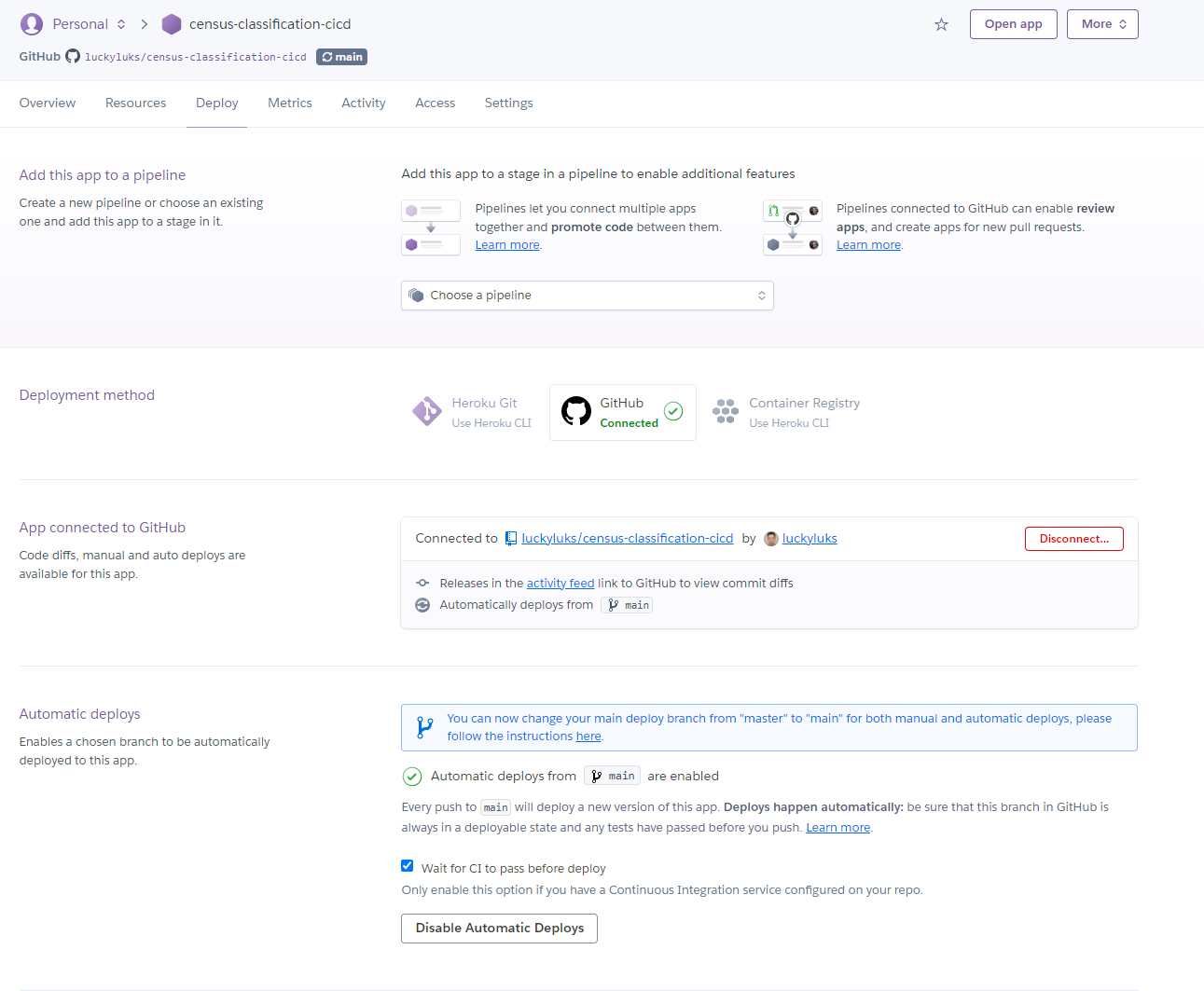Click the green Connected checkmark icon
Screen dimensions: 1204x991
[673, 411]
